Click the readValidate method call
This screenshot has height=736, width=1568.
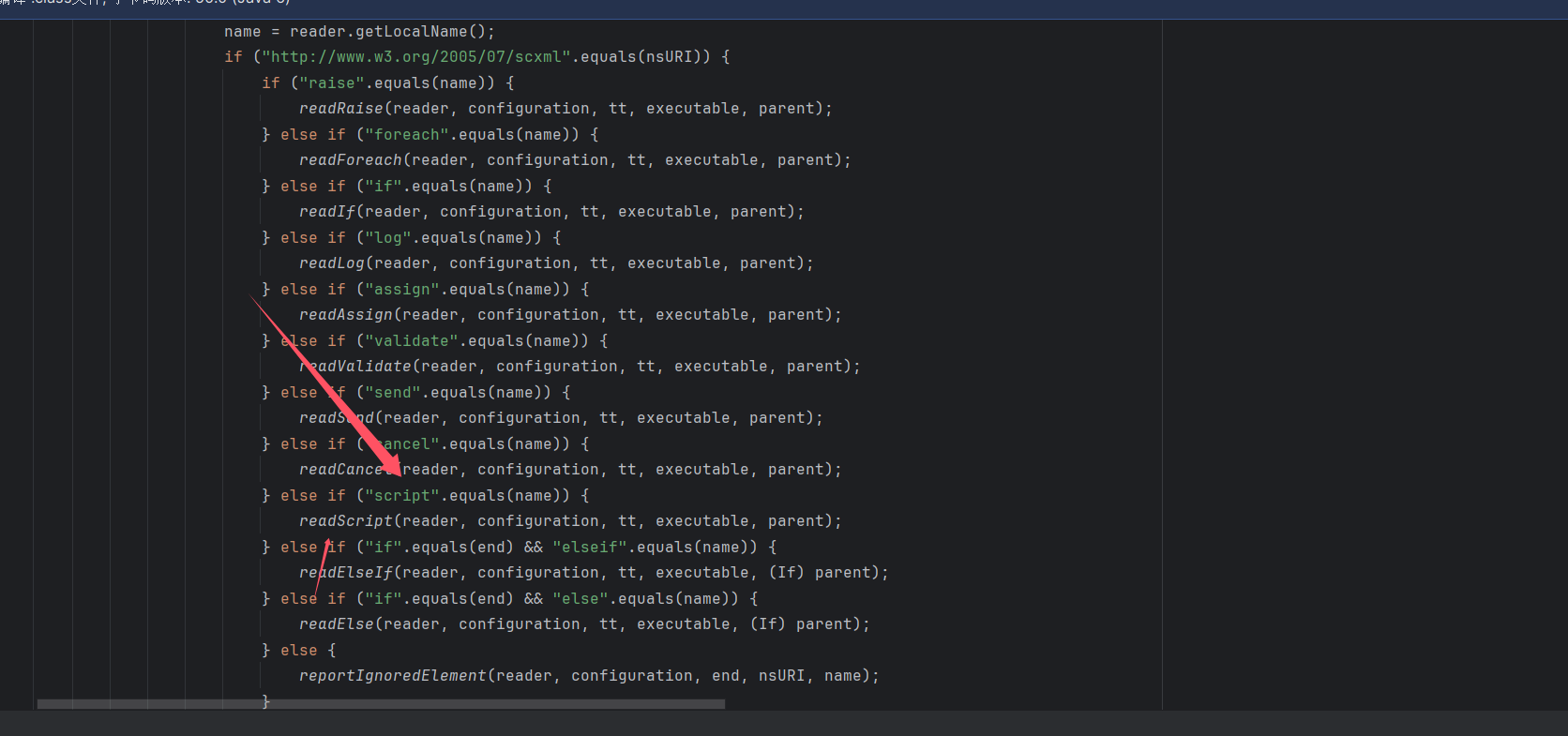tap(355, 367)
